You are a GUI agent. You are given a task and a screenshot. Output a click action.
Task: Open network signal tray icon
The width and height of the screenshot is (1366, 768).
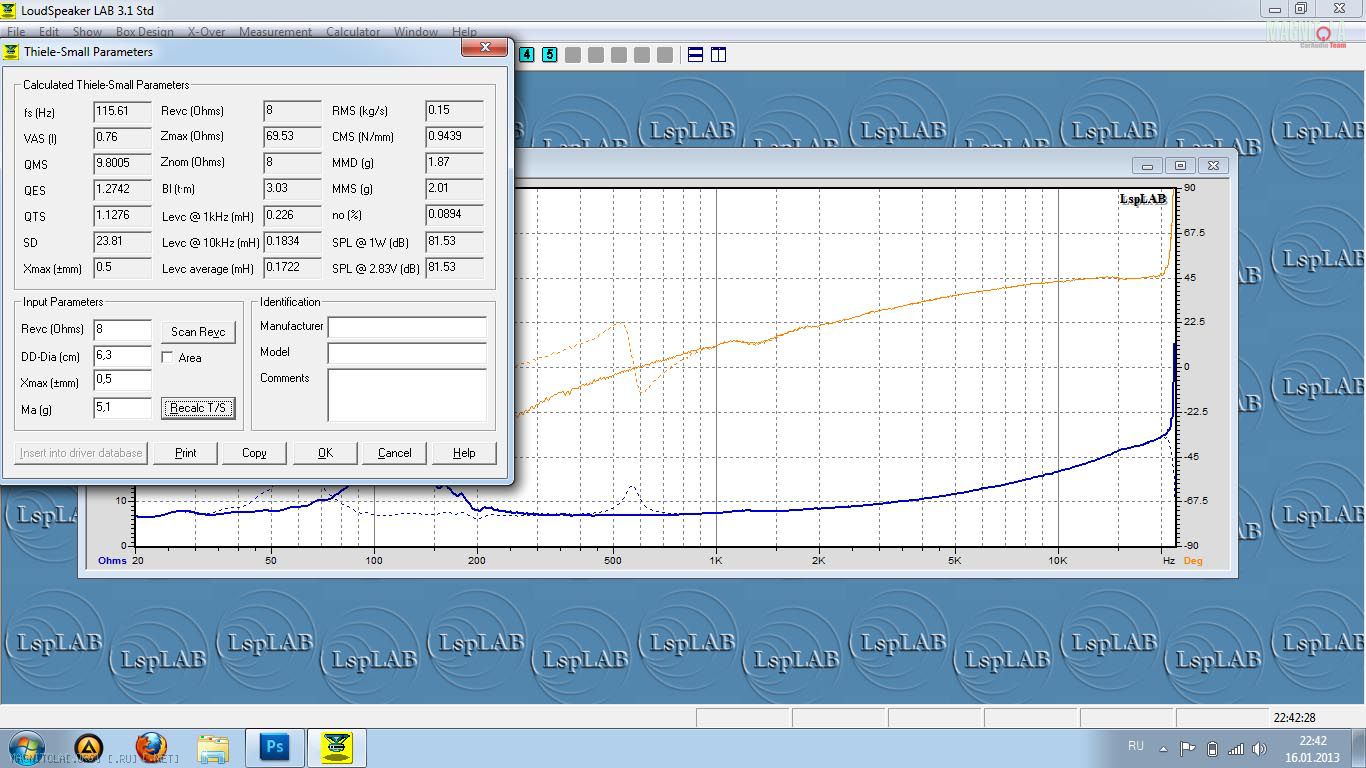1236,748
